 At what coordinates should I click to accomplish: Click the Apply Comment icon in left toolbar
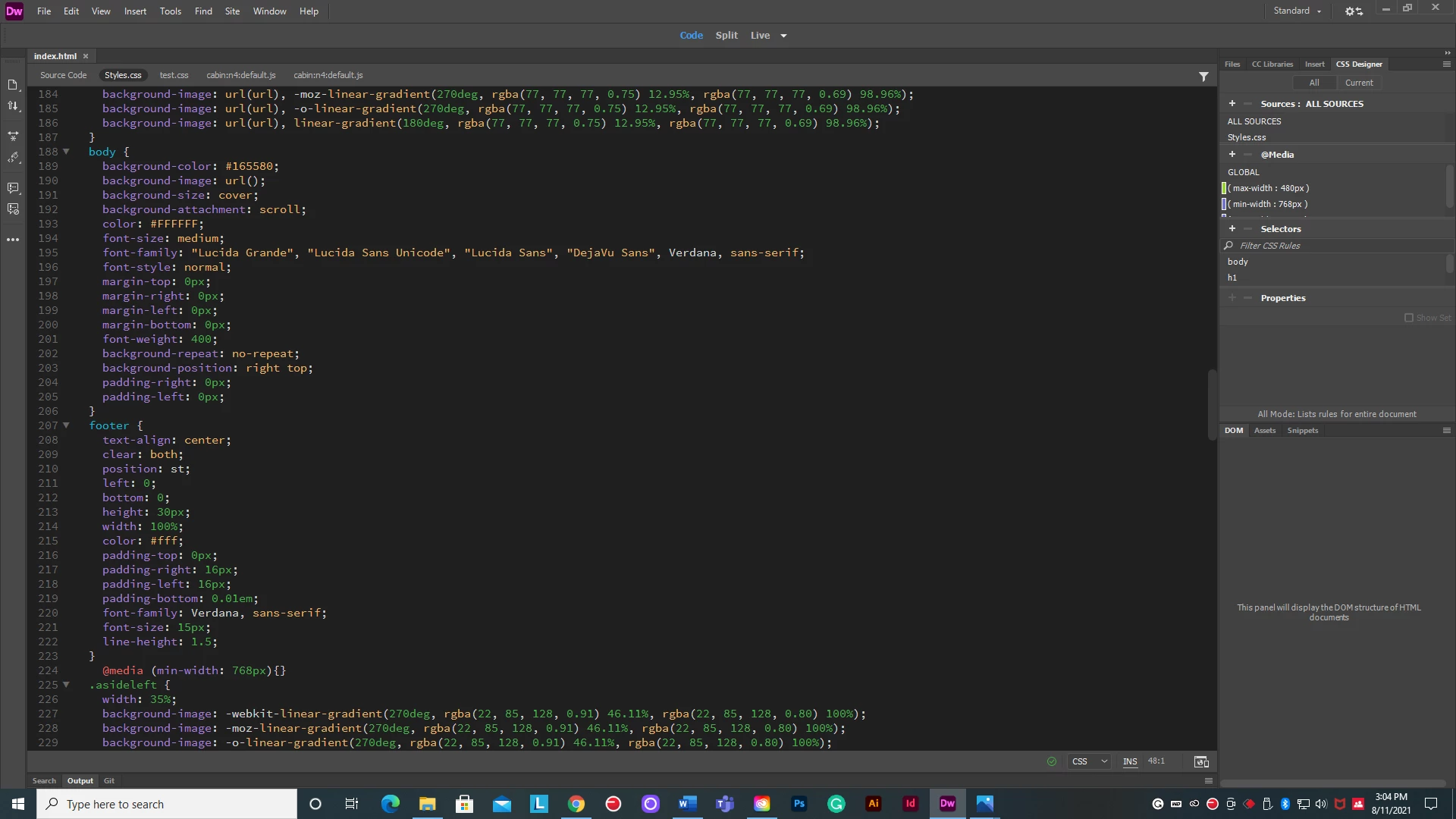[x=13, y=187]
